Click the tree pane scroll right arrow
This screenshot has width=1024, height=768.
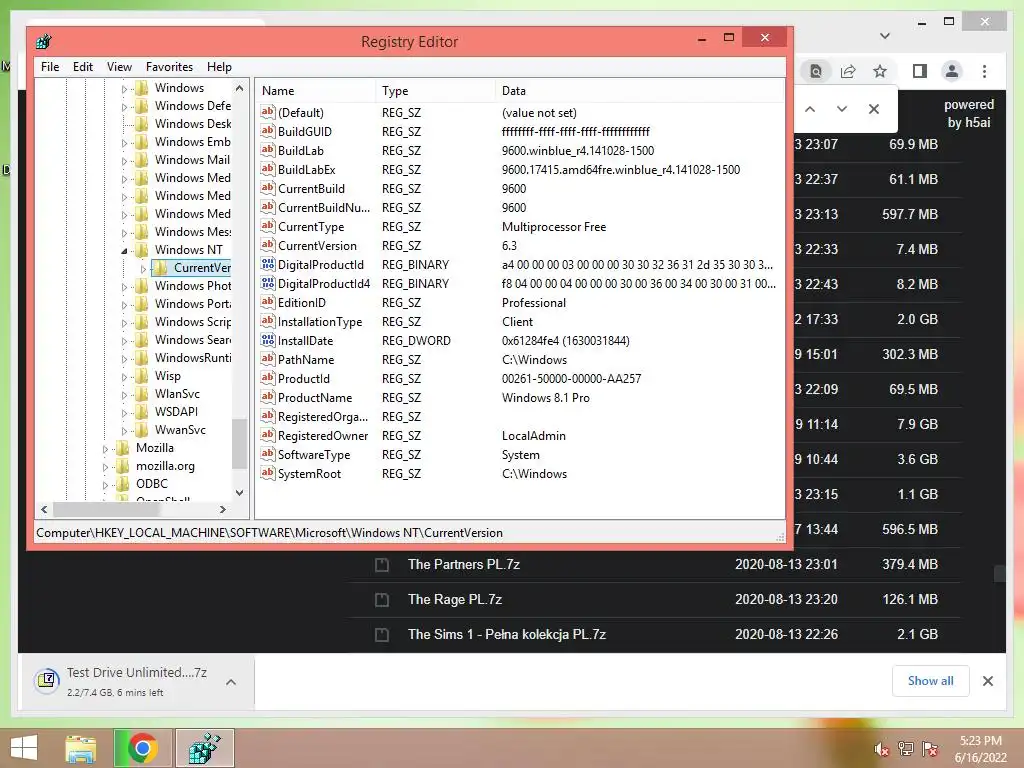(x=223, y=509)
